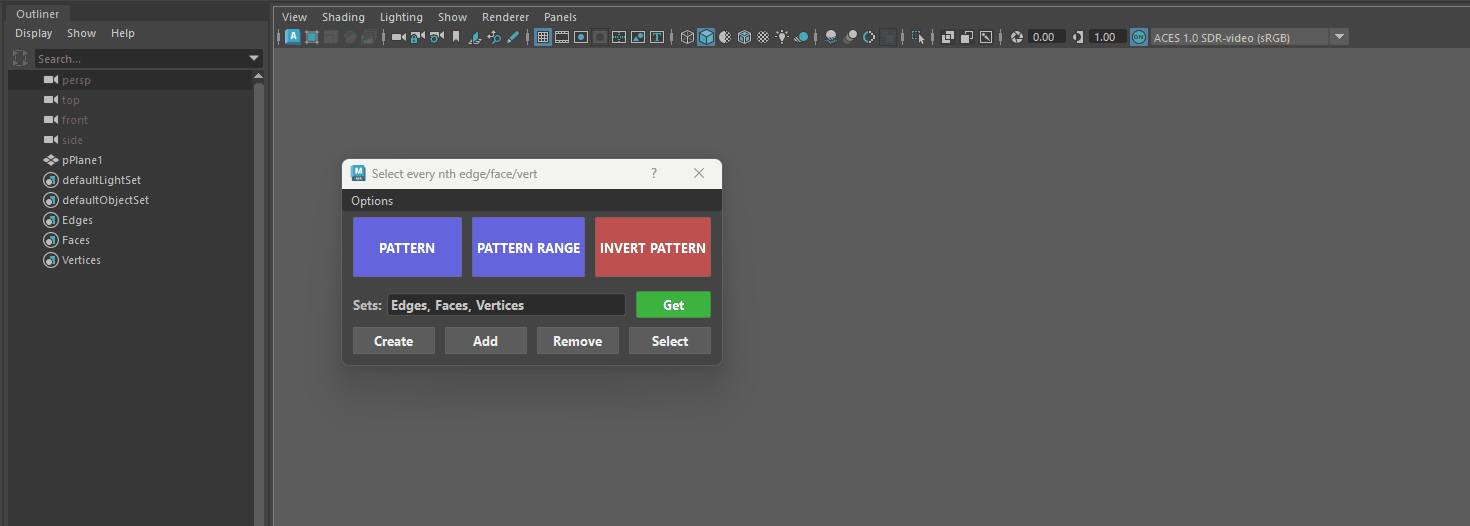Select the Grease Pencil tool icon
The height and width of the screenshot is (526, 1470).
(513, 37)
